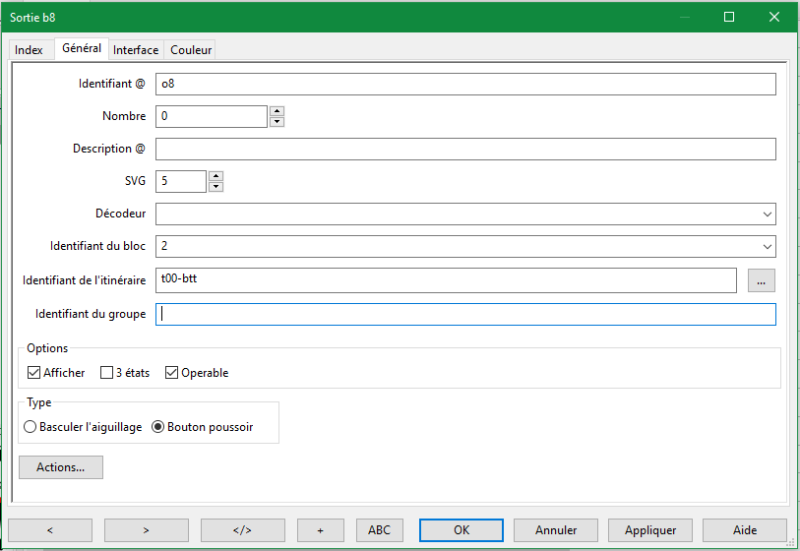
Task: Toggle the Operable checkbox
Action: (172, 373)
